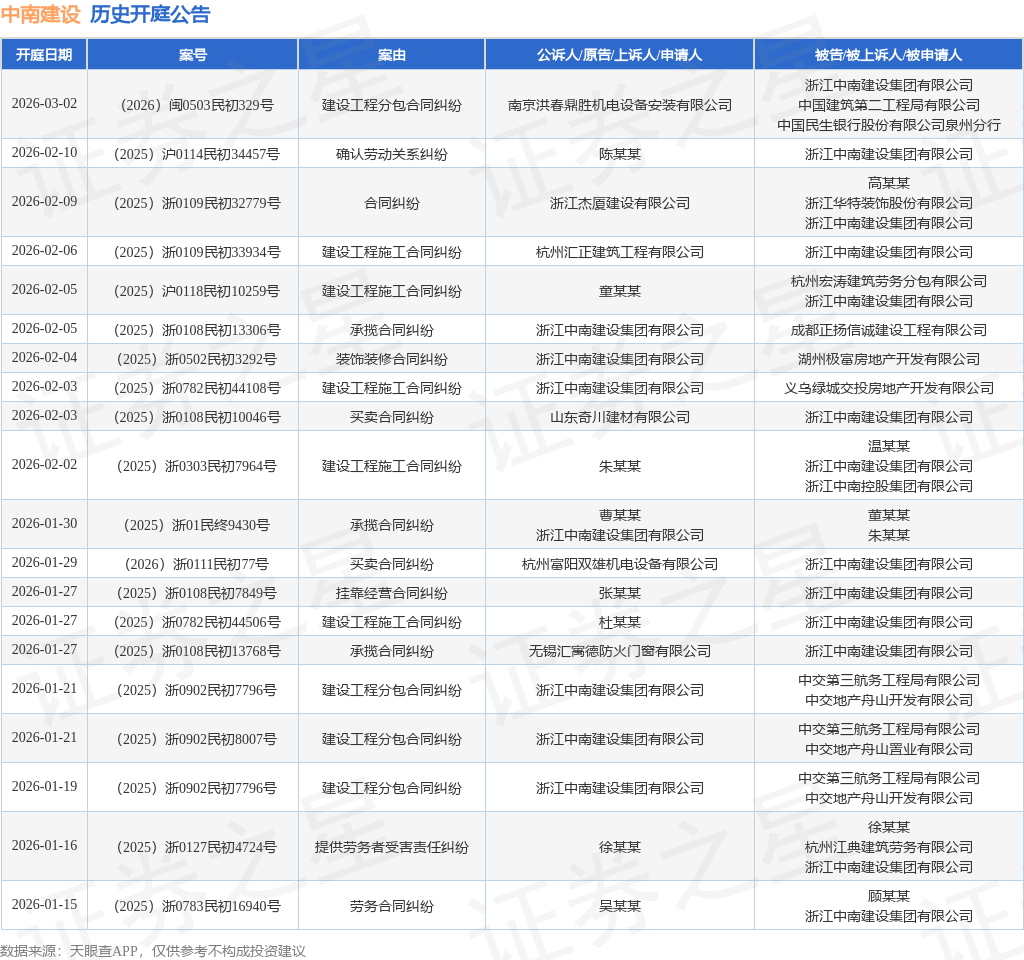Click the cause 挂靠经营合同纠纷
This screenshot has height=960, width=1024.
point(392,593)
